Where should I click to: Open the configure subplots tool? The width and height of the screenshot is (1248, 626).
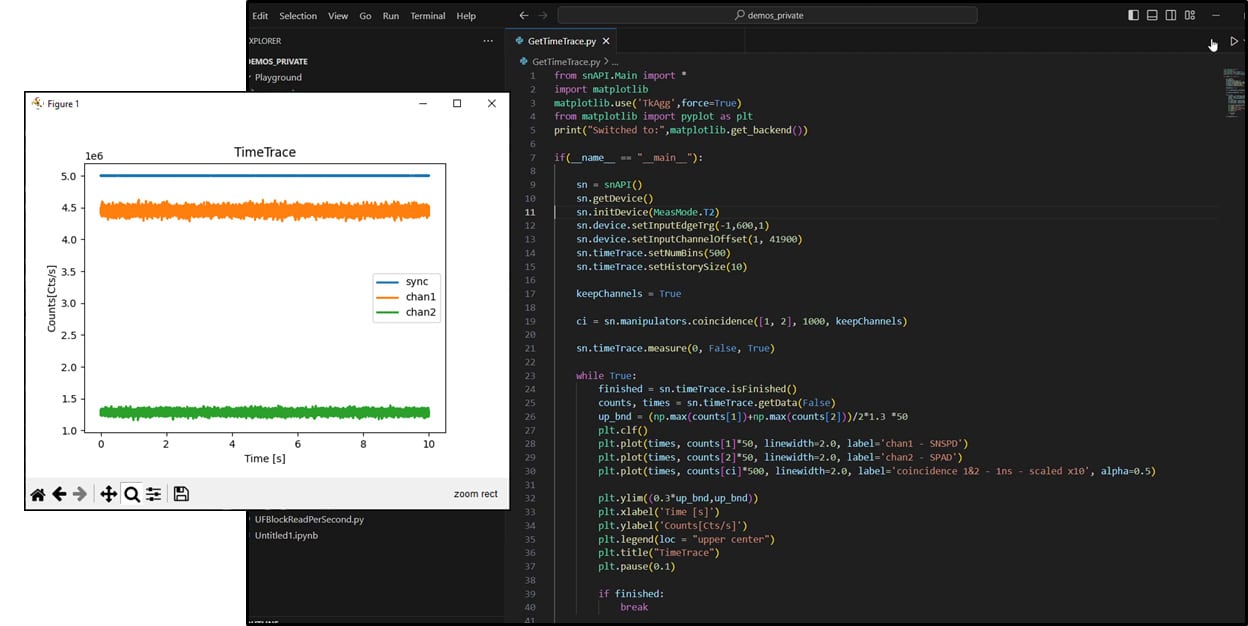coord(153,494)
